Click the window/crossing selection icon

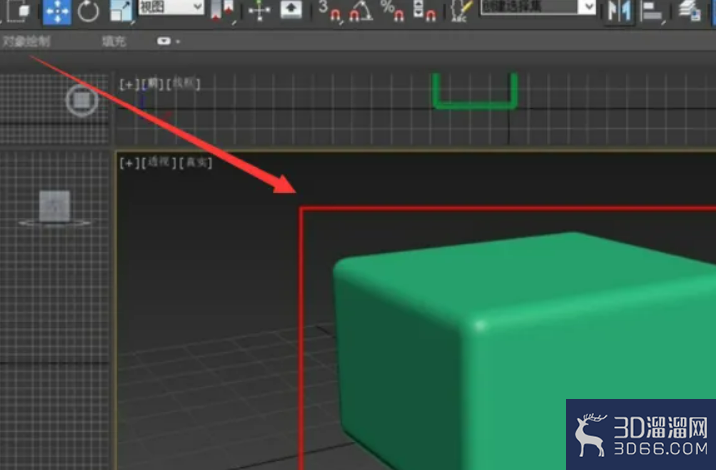pyautogui.click(x=18, y=11)
